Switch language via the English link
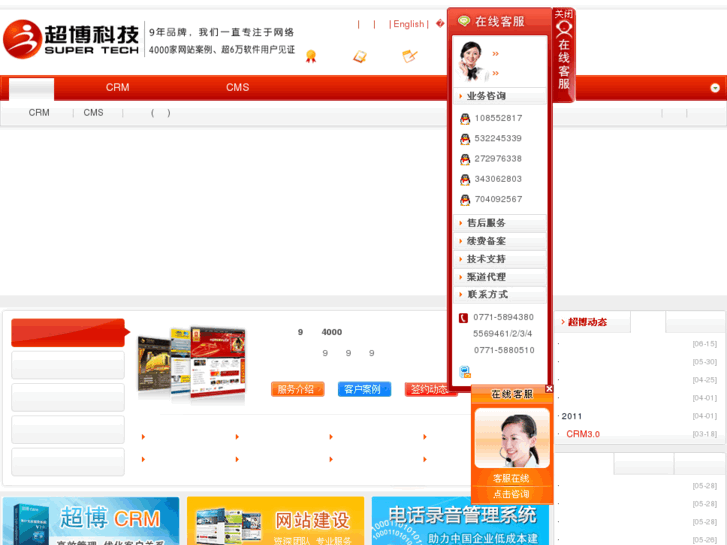 [408, 24]
